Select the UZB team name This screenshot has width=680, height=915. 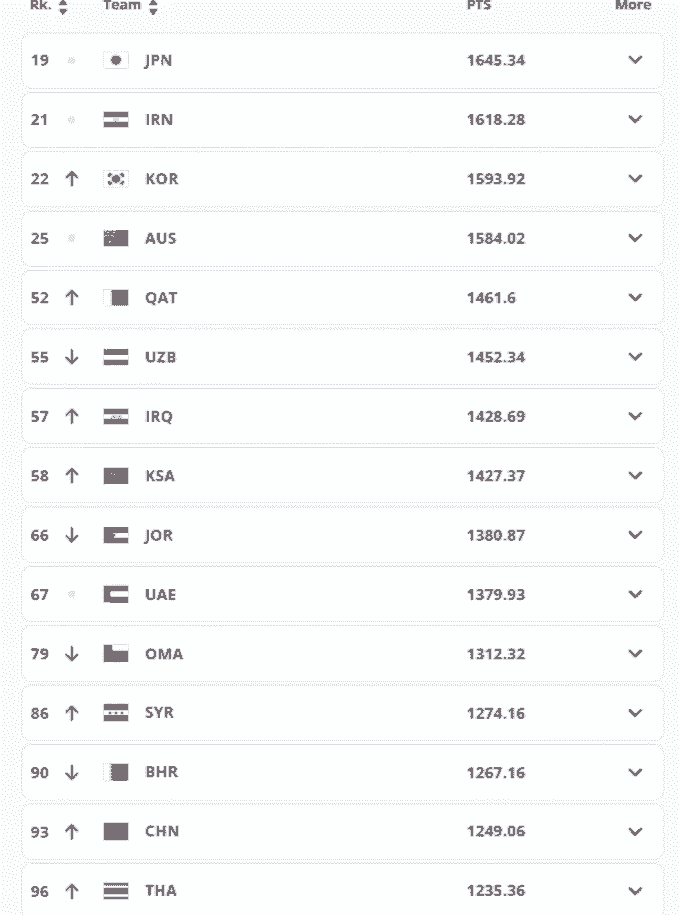pos(160,357)
